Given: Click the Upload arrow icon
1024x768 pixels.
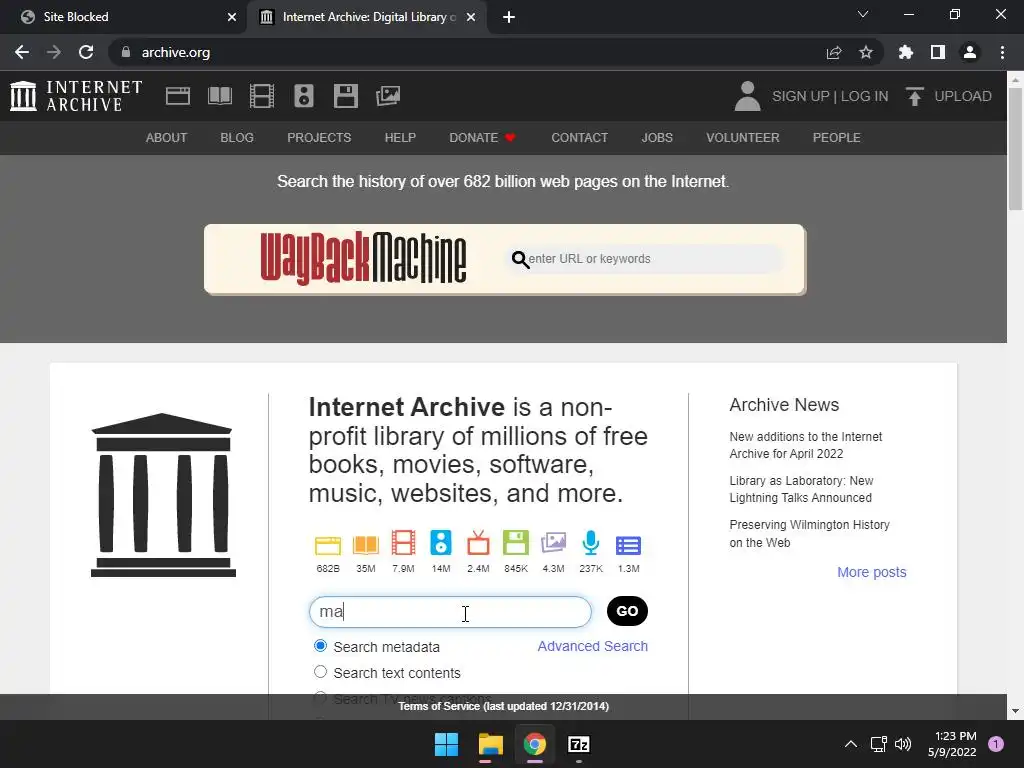Looking at the screenshot, I should coord(914,96).
